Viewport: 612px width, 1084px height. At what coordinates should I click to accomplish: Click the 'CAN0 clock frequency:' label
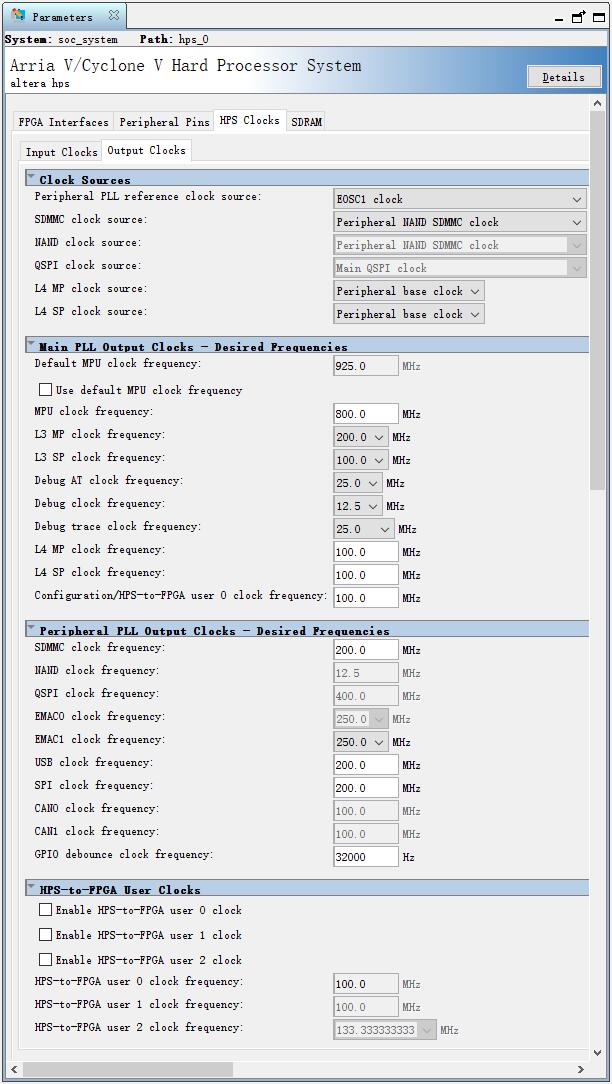pyautogui.click(x=97, y=808)
